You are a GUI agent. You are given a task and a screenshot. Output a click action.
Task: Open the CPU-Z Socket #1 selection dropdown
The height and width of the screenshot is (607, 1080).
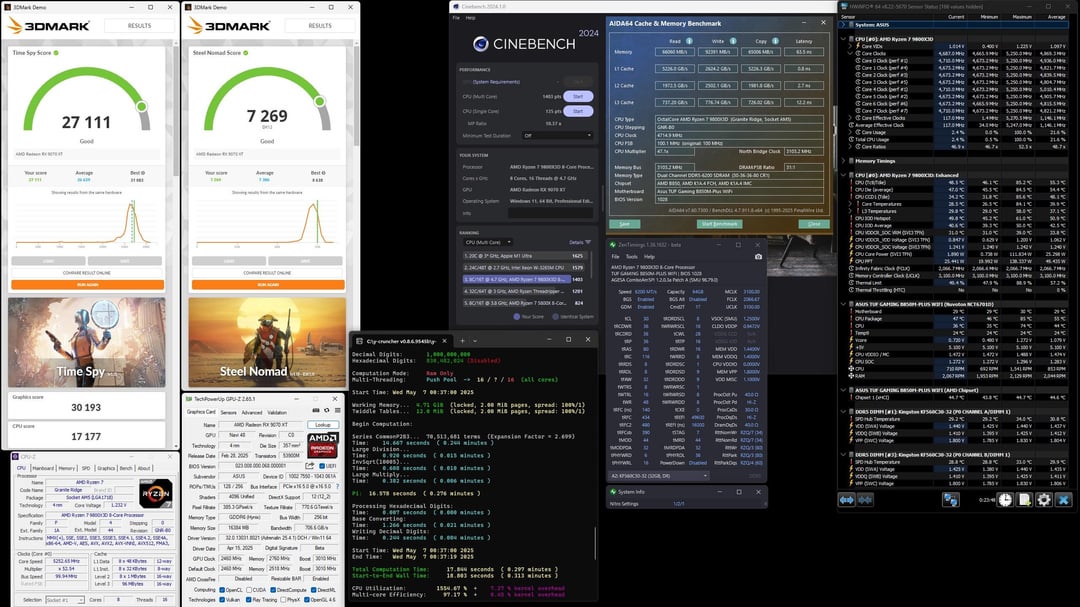click(65, 599)
